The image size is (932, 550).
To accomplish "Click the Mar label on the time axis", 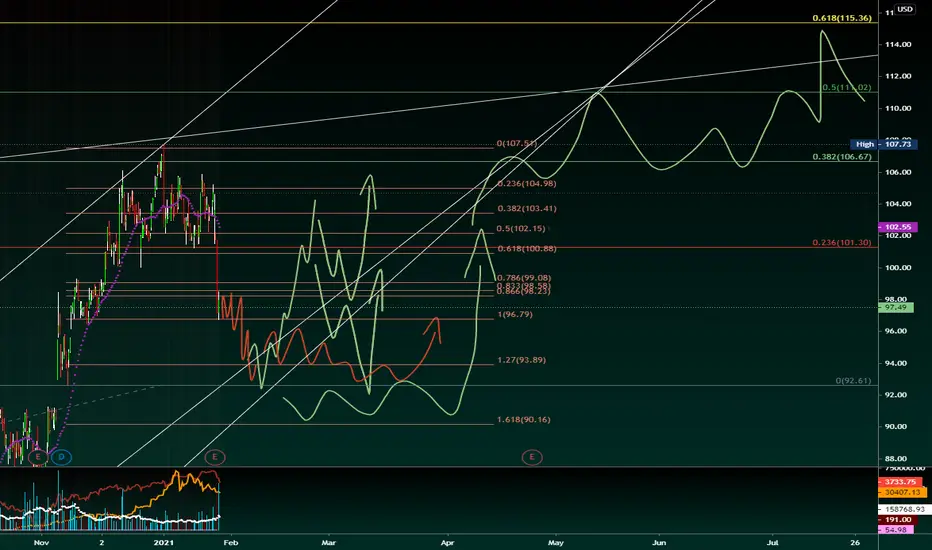I will point(329,542).
